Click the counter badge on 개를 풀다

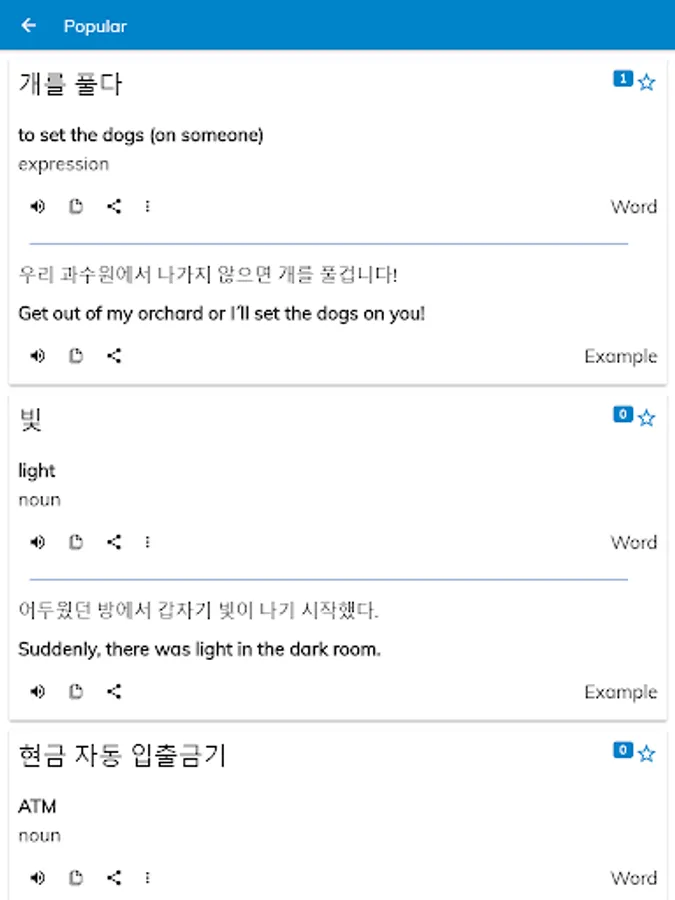coord(623,79)
